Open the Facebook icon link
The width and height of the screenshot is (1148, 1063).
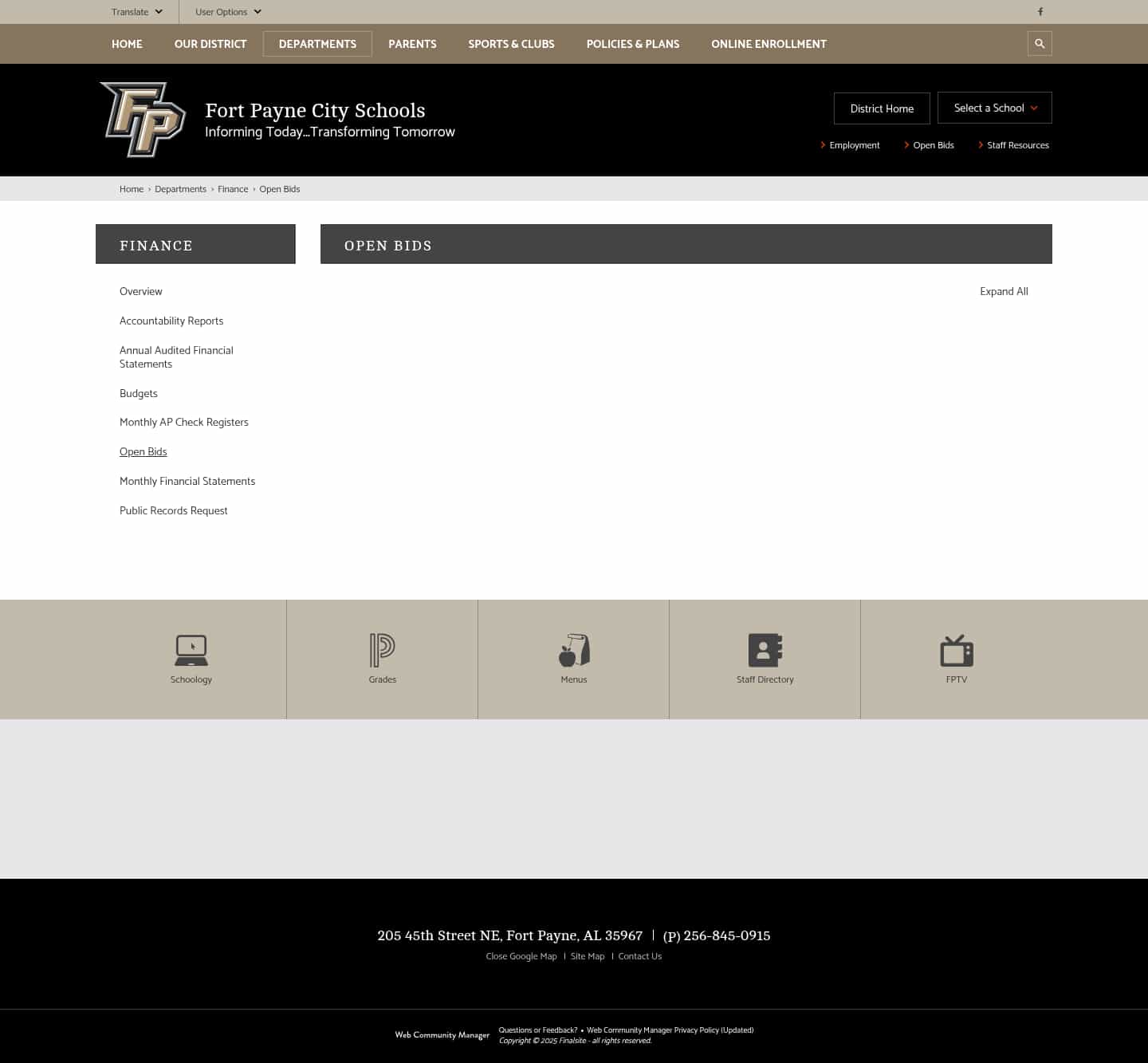1040,12
